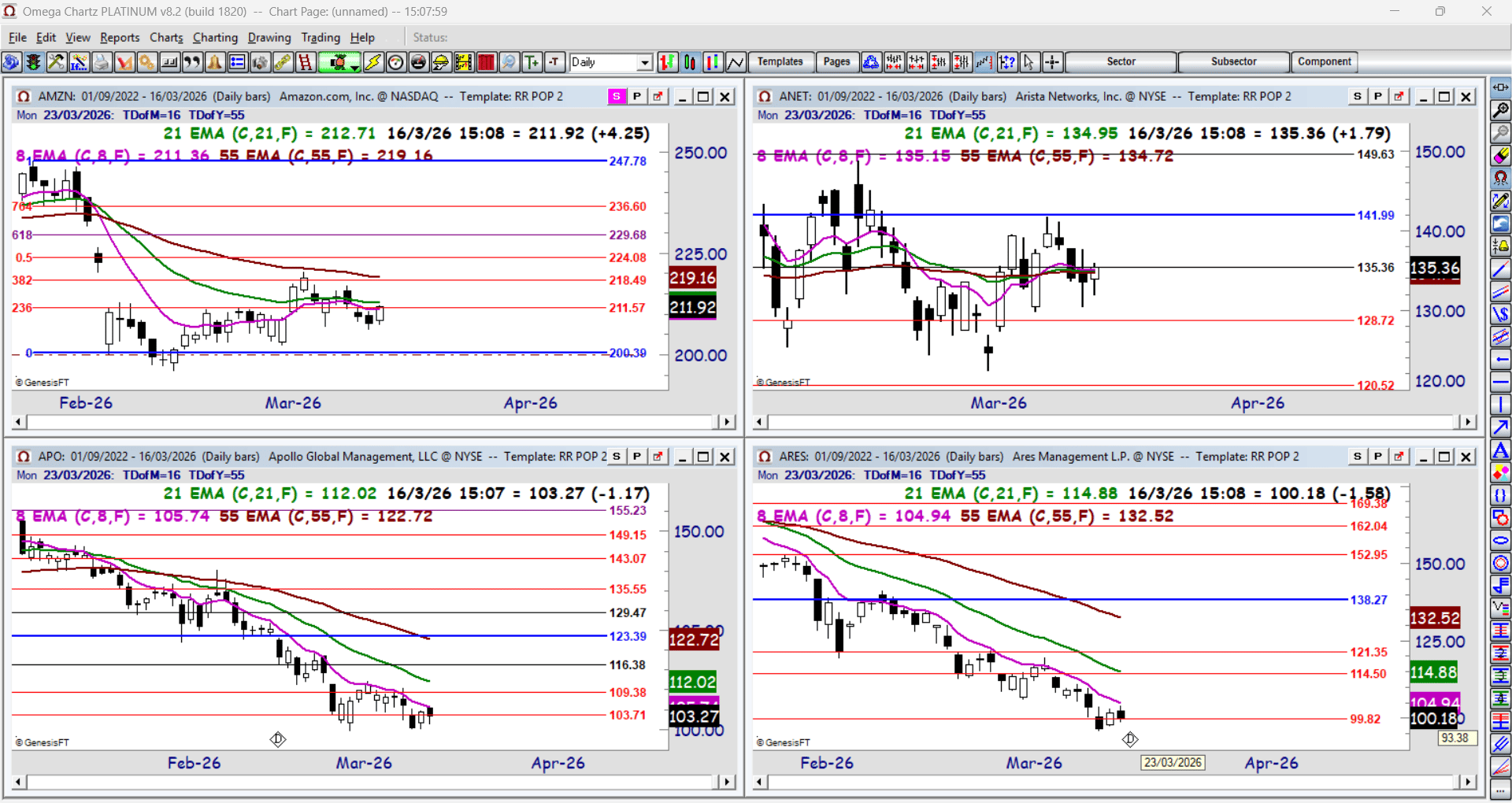
Task: Click ARES chart horizontal scrollbar right arrow
Action: (x=1467, y=782)
